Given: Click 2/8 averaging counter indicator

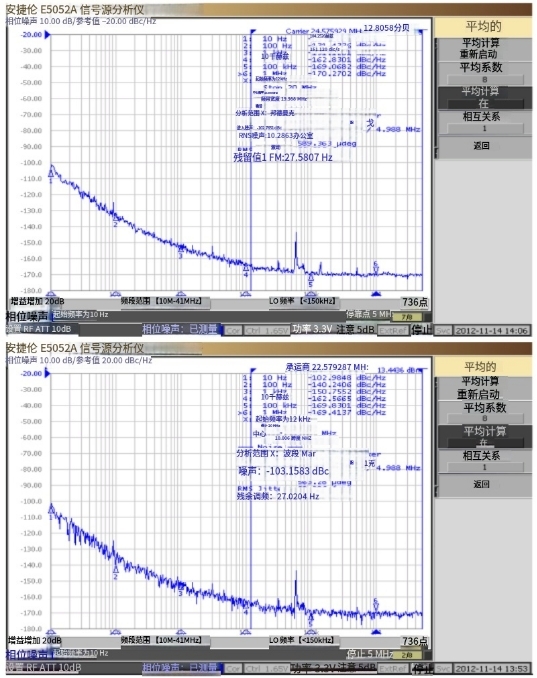Looking at the screenshot, I should point(407,655).
